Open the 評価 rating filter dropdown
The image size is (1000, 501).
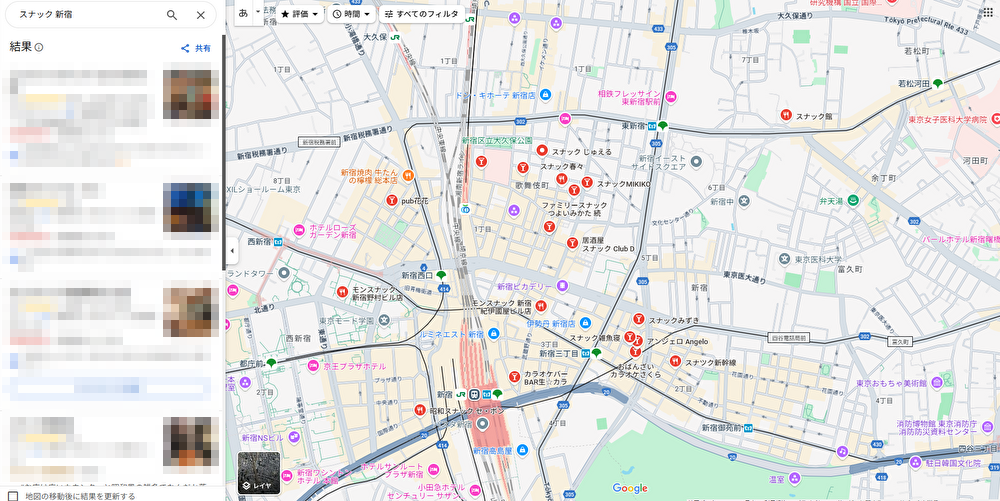point(300,14)
